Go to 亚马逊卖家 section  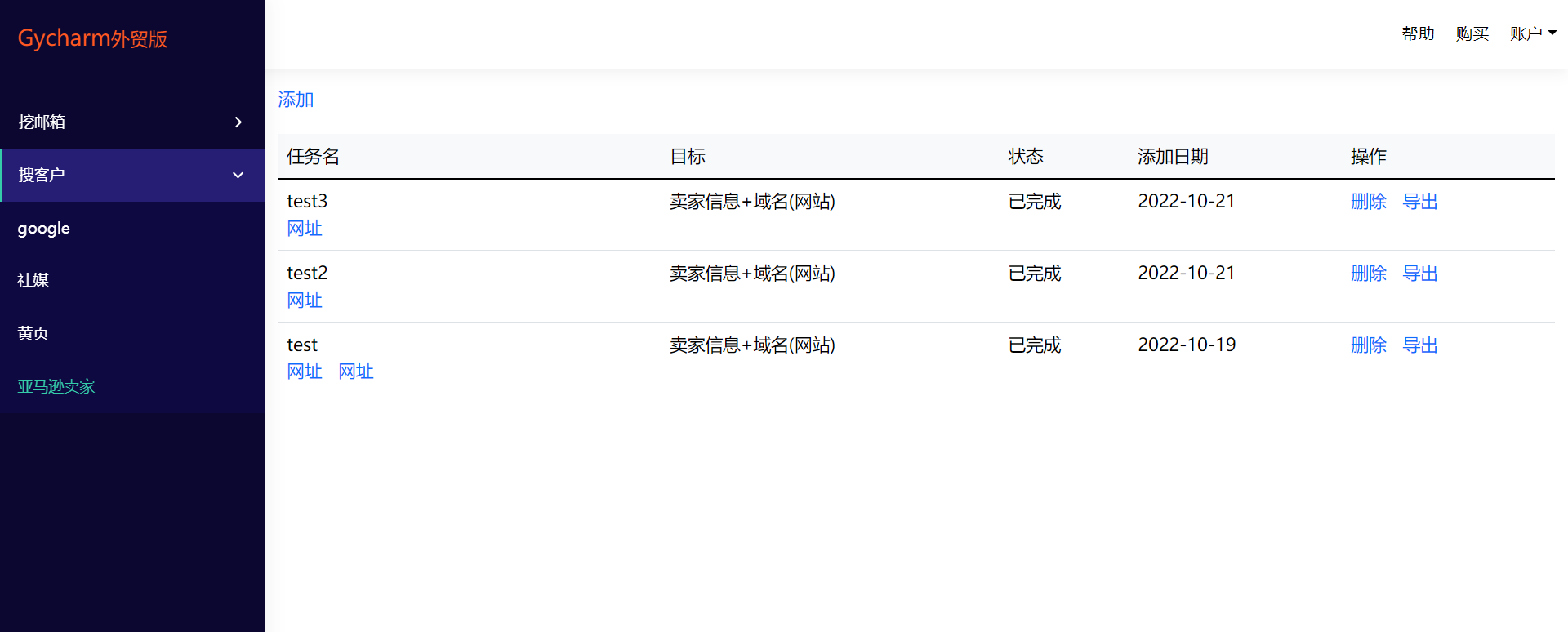[56, 386]
